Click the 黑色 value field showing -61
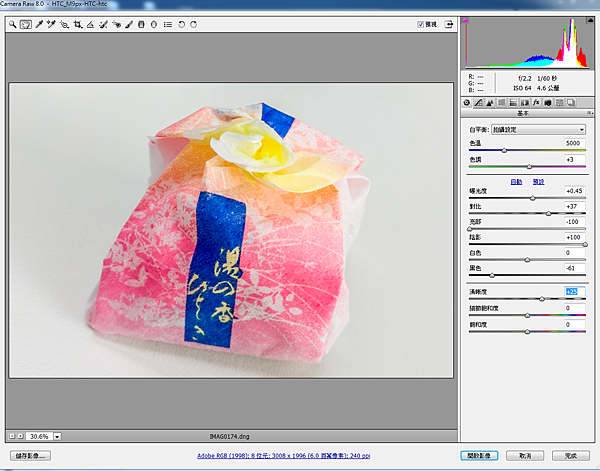 point(575,268)
